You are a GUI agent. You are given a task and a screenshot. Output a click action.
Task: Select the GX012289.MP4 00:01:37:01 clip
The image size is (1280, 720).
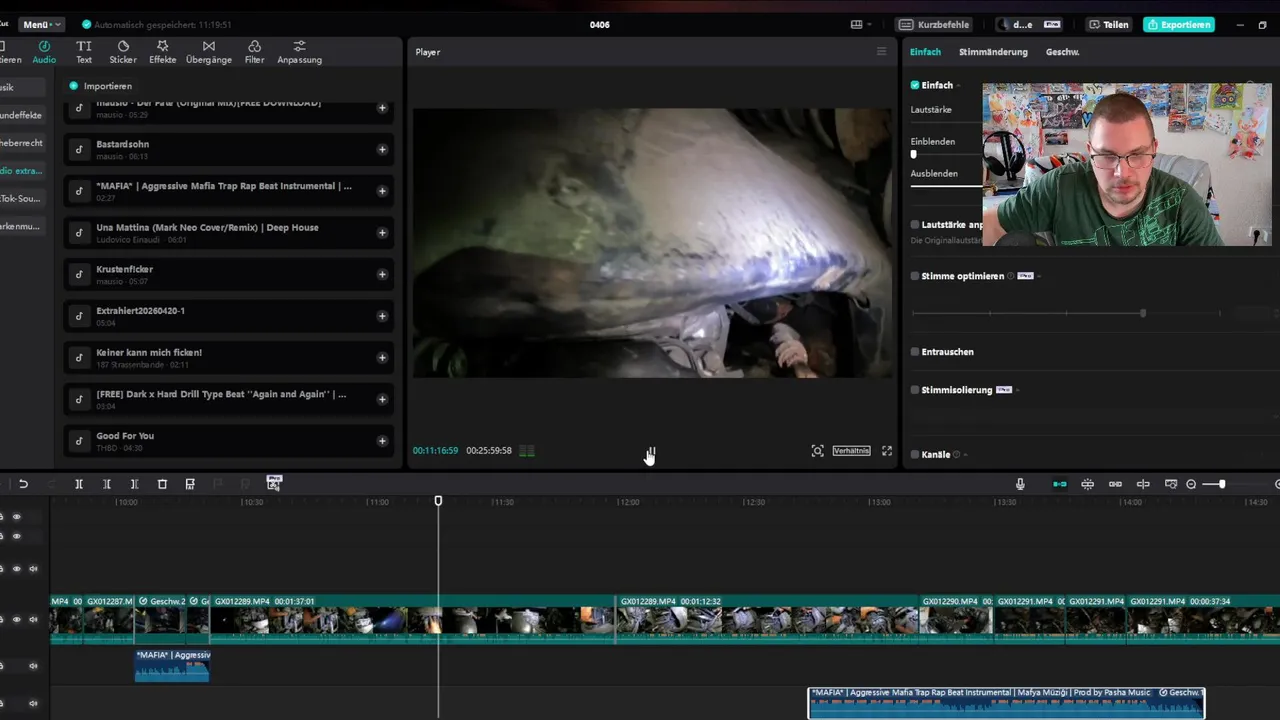412,619
